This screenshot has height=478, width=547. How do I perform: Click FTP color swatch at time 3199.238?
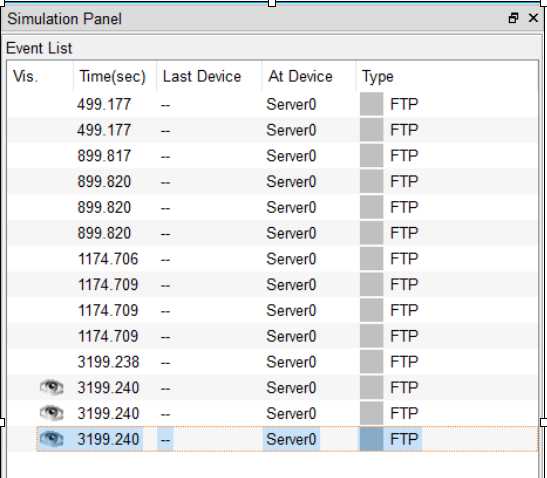372,361
